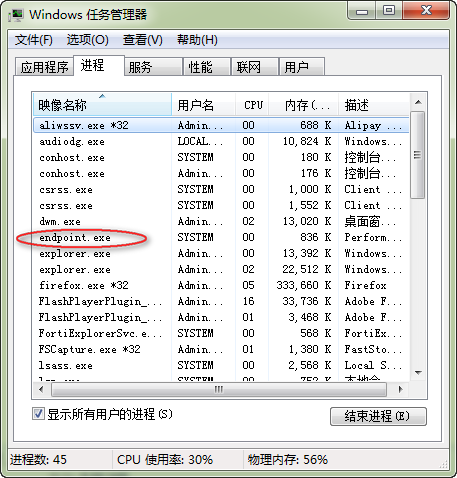Sort by CPU column header
Viewport: 457px width, 478px height.
(252, 105)
